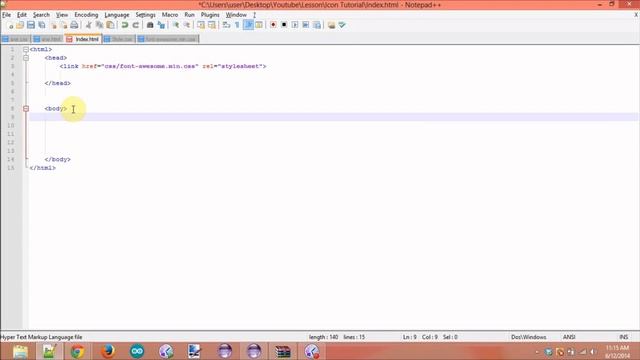The height and width of the screenshot is (360, 640).
Task: Click the closing </head> tag line
Action: click(x=58, y=83)
